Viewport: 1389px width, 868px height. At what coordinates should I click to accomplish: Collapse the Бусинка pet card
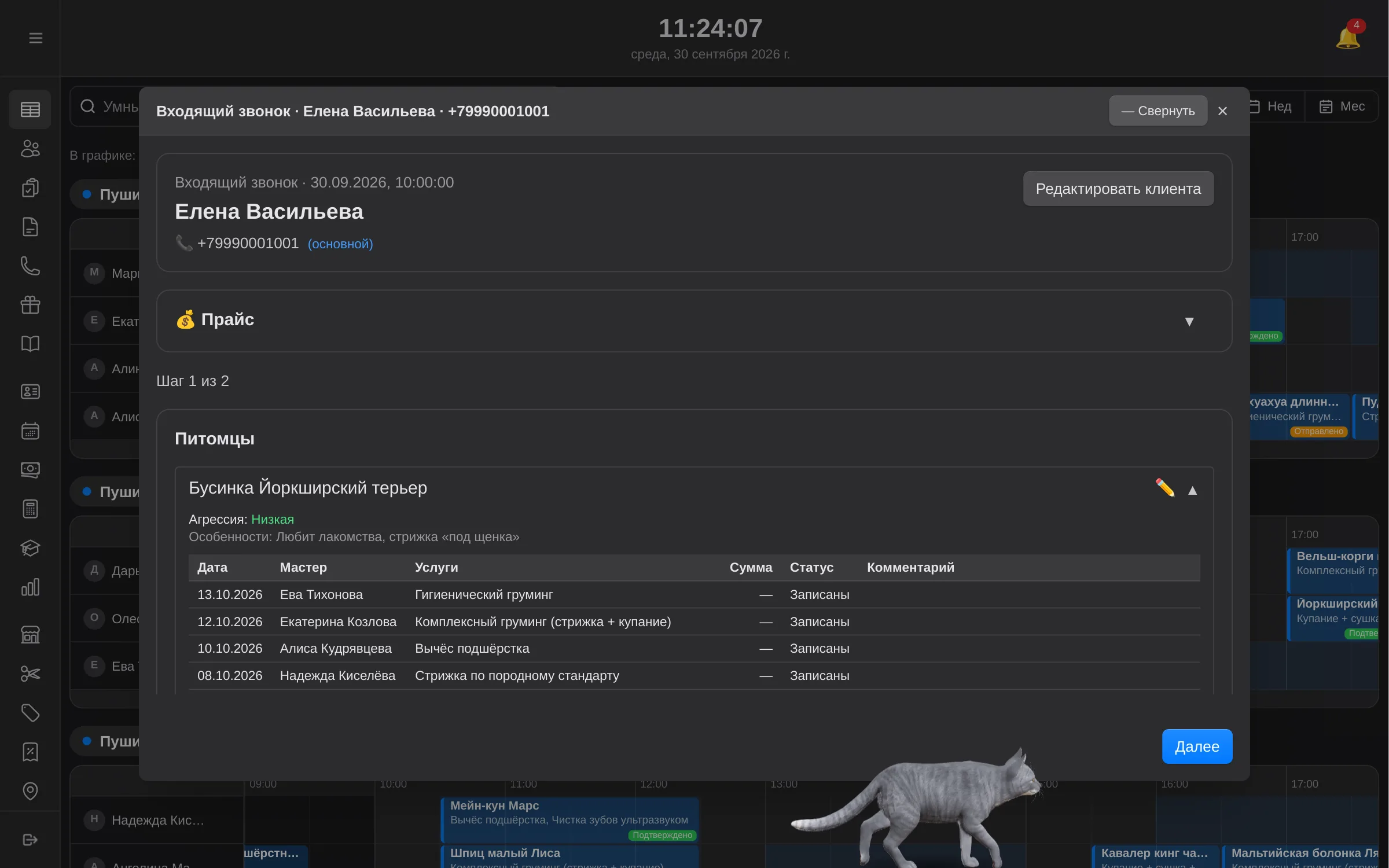pyautogui.click(x=1192, y=491)
